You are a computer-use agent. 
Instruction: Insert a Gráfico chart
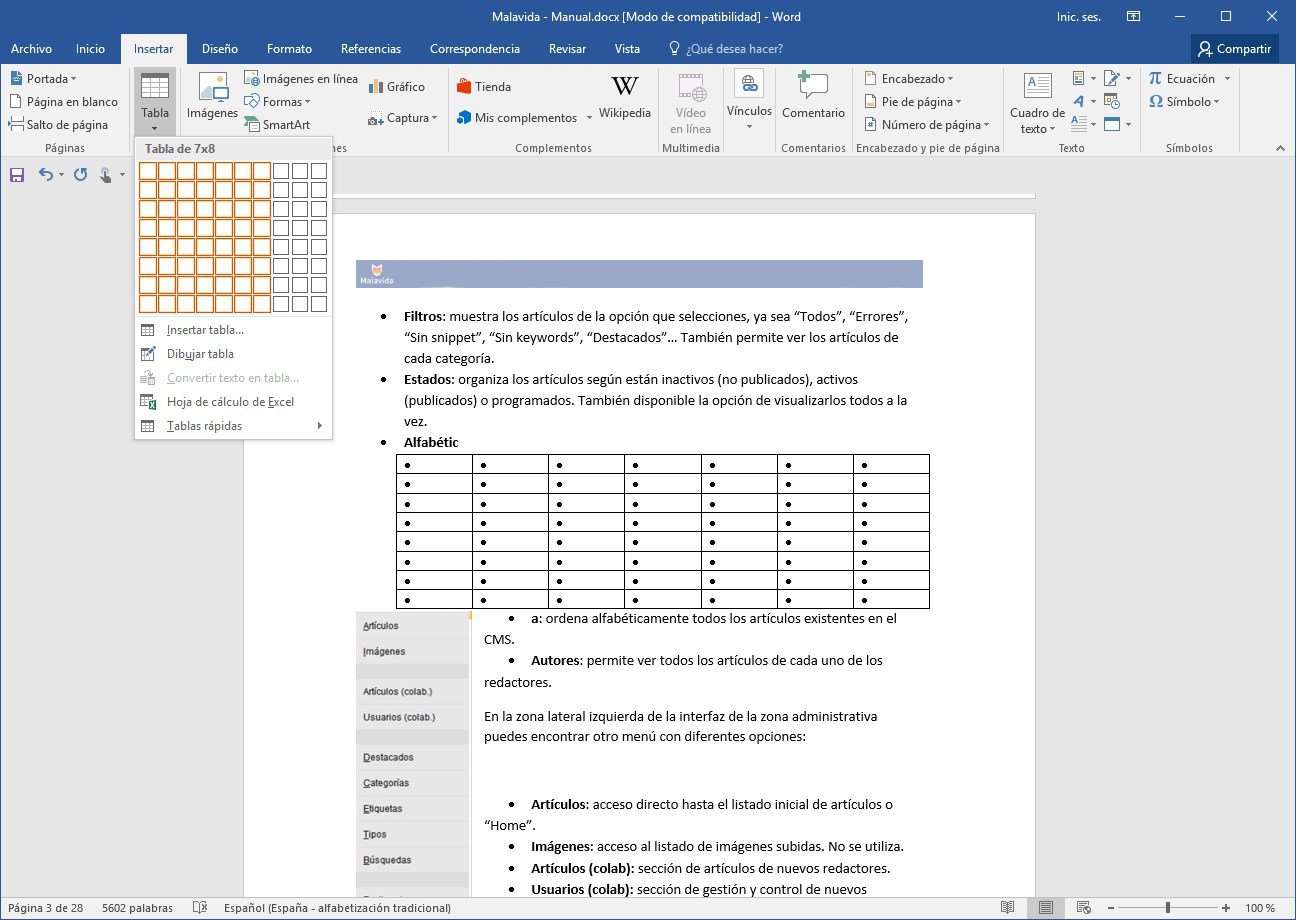coord(399,86)
